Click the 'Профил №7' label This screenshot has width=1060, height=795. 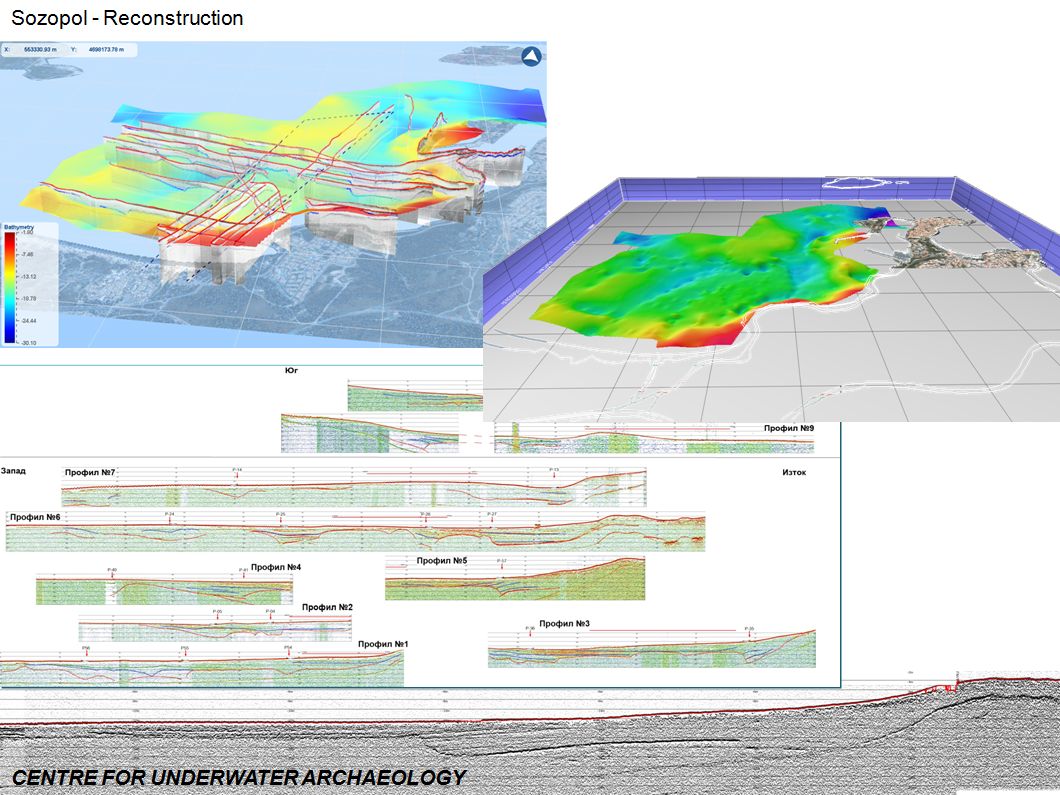click(90, 473)
